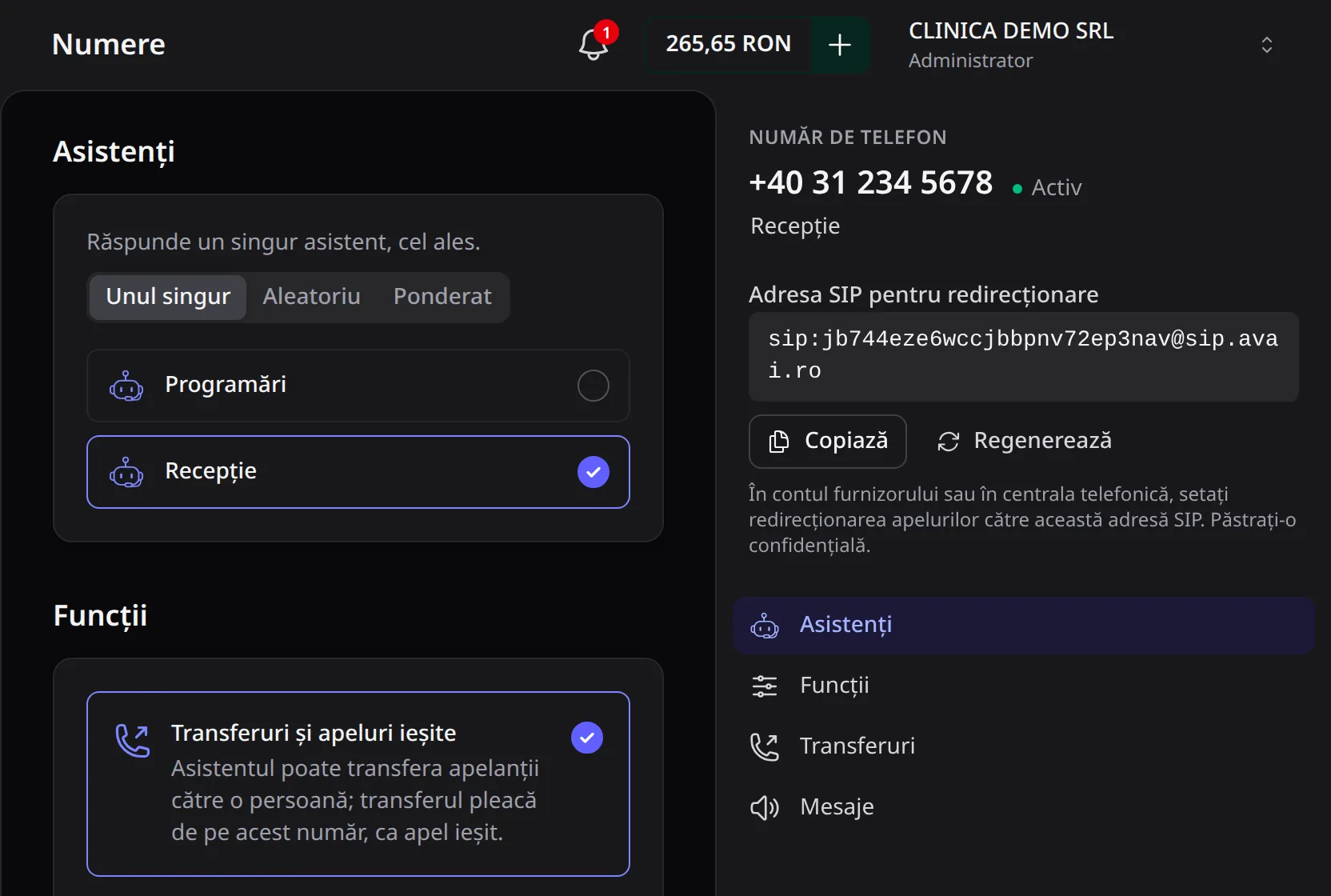Click the speaker icon of the Mesaje menu item
1331x896 pixels.
(x=765, y=808)
